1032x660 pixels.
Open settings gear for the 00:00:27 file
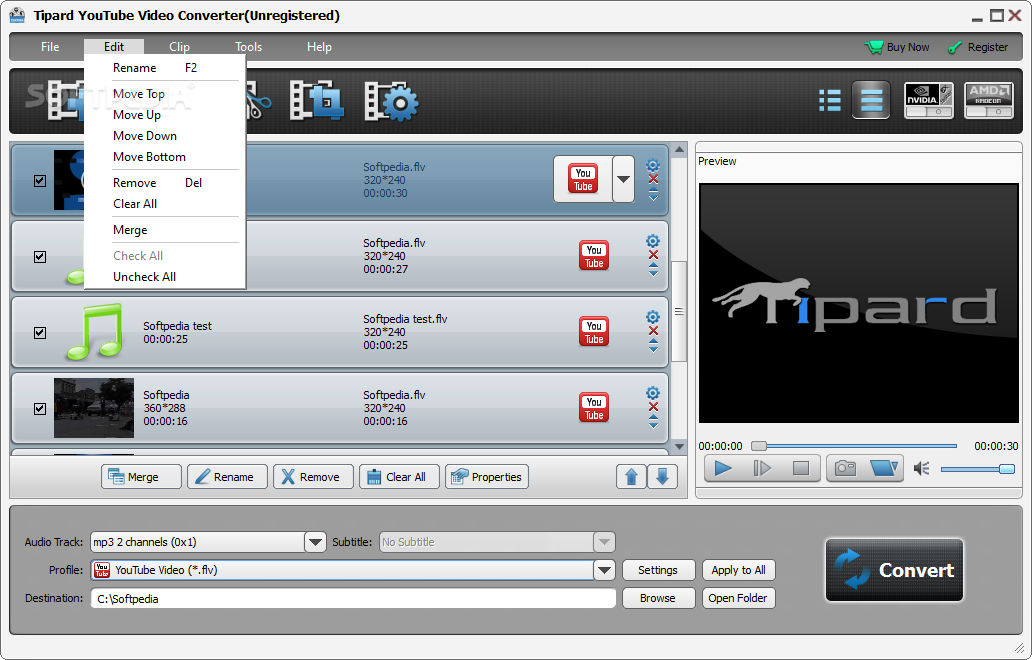pos(653,241)
